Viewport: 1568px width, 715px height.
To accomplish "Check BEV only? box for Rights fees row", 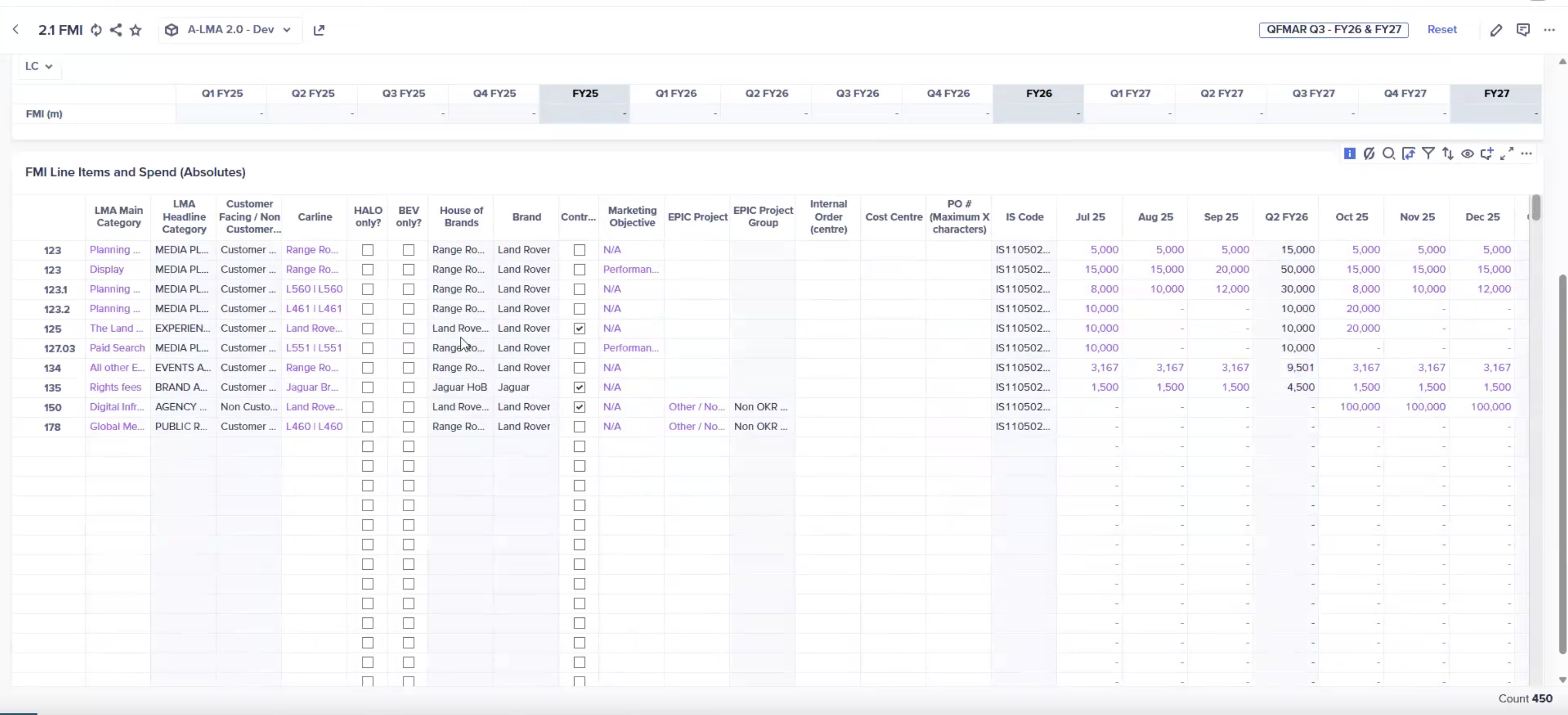I will pyautogui.click(x=409, y=388).
